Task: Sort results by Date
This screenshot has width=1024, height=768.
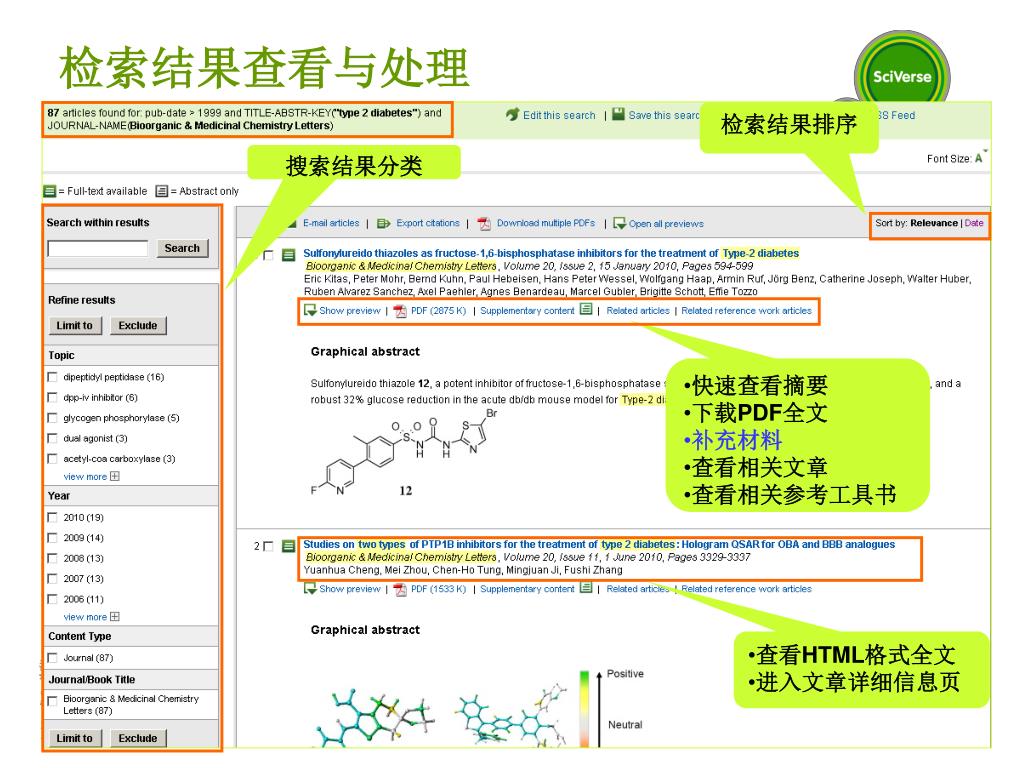Action: pyautogui.click(x=974, y=223)
